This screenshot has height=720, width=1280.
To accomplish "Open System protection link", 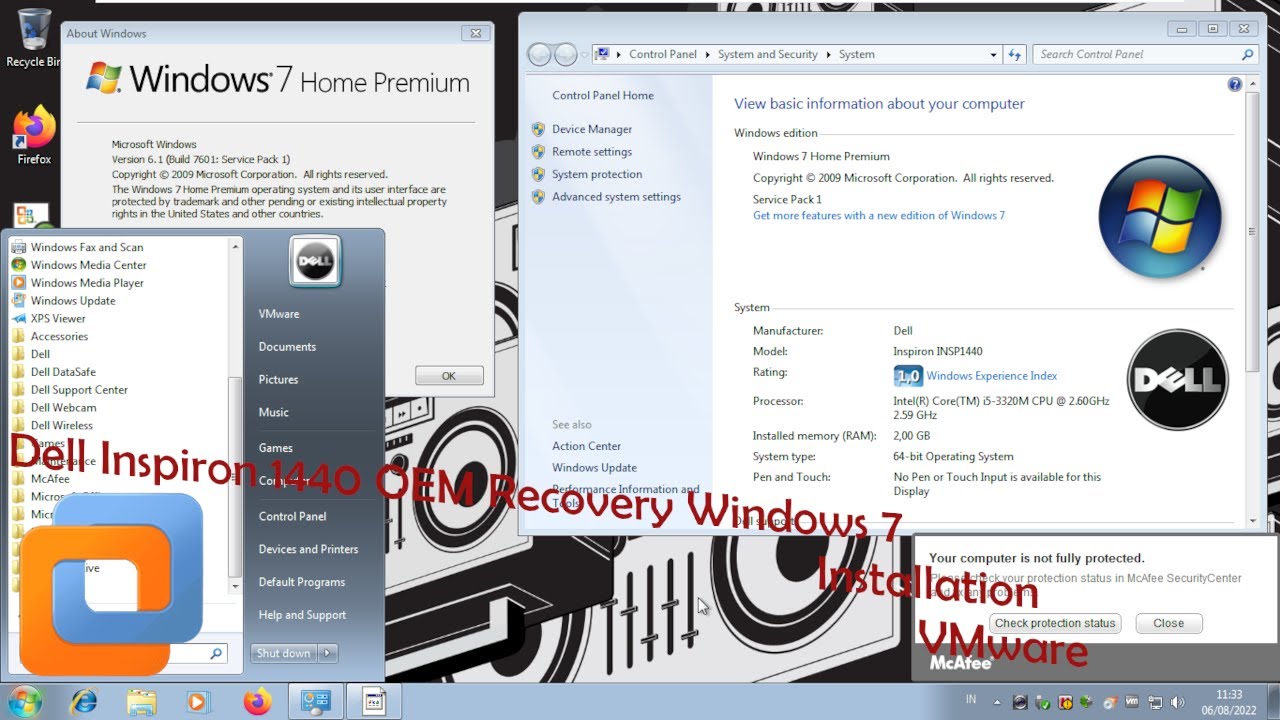I will [x=597, y=174].
